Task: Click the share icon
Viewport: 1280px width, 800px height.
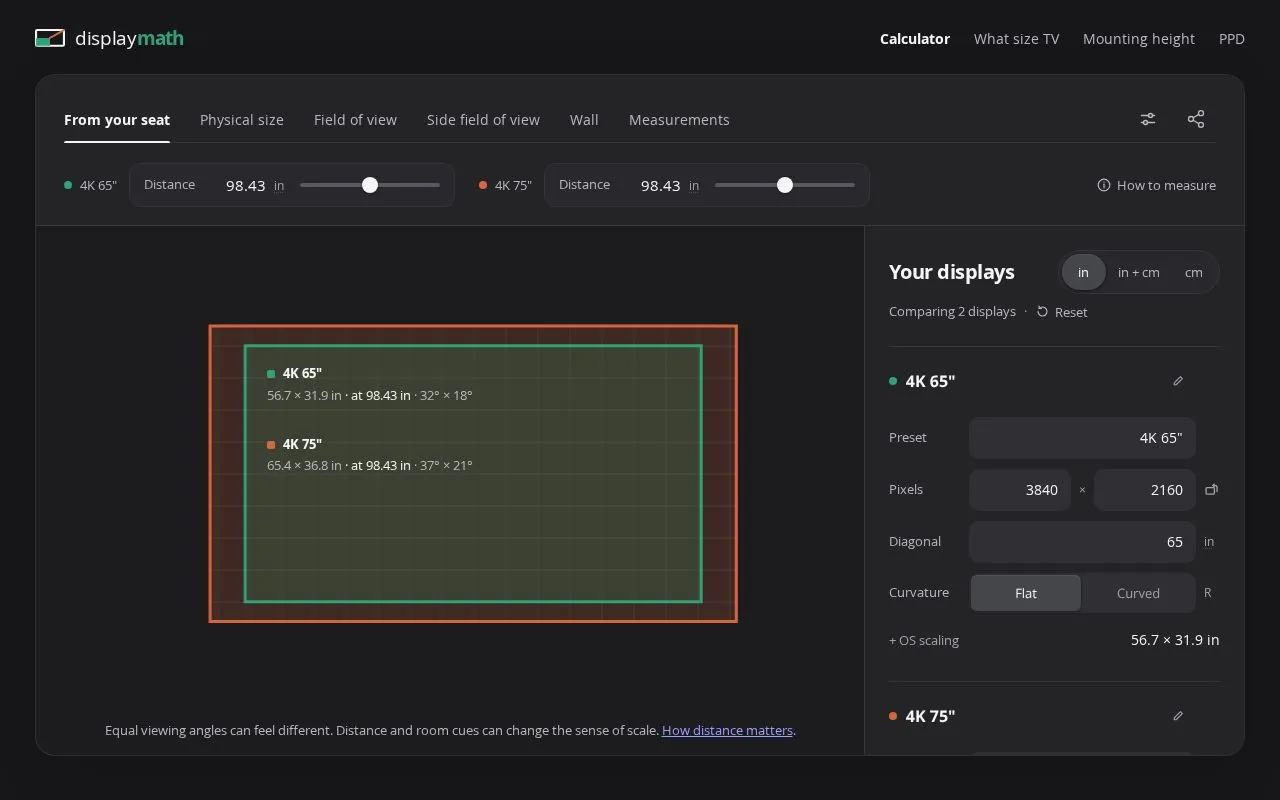Action: pos(1196,119)
